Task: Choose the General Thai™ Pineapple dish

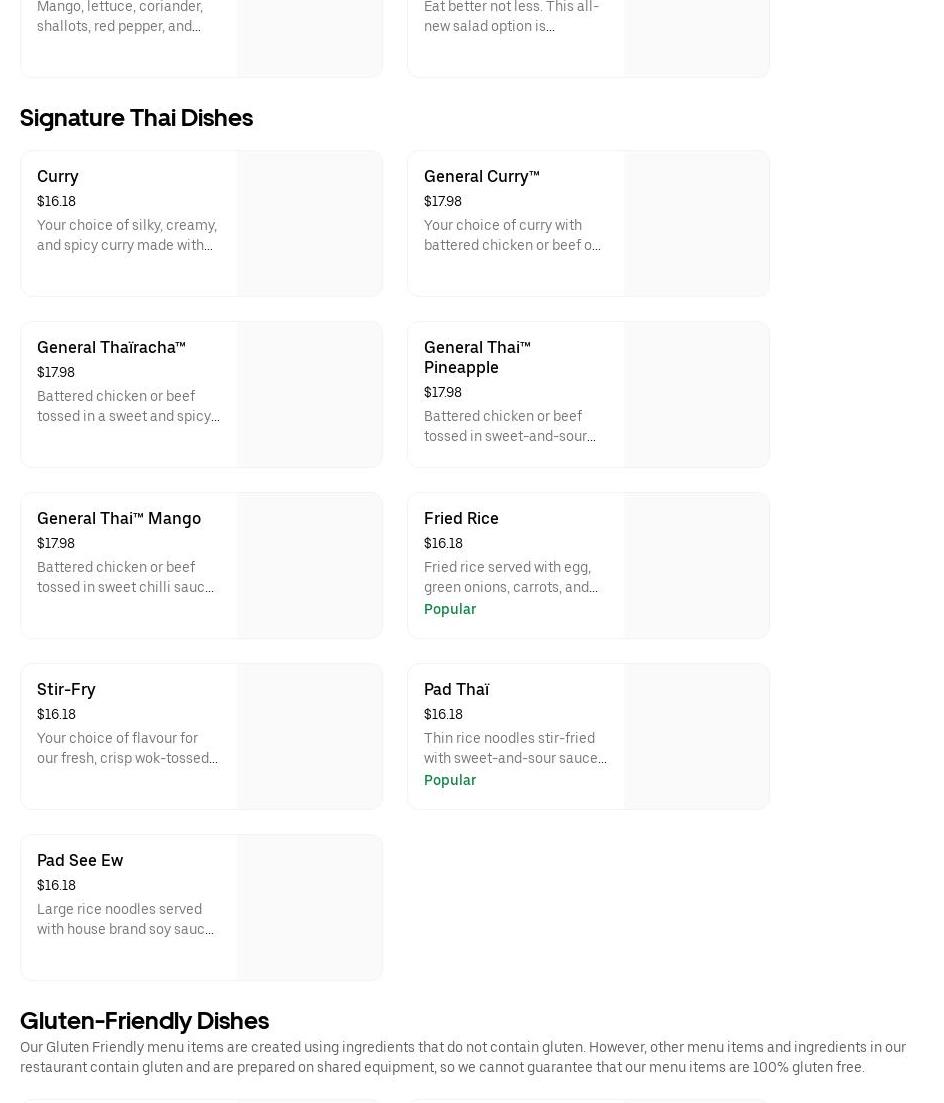Action: click(x=477, y=358)
